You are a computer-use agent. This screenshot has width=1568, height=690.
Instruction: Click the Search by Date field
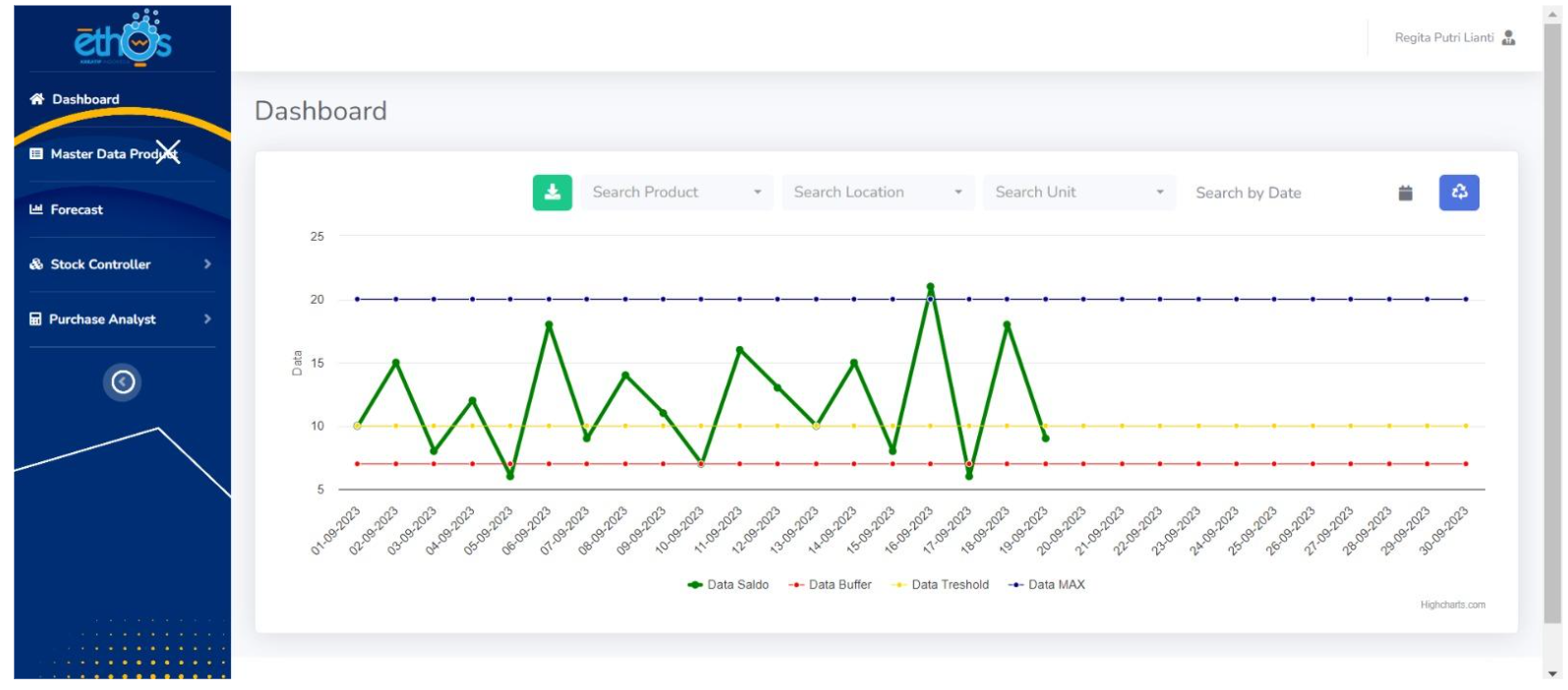pos(1288,194)
